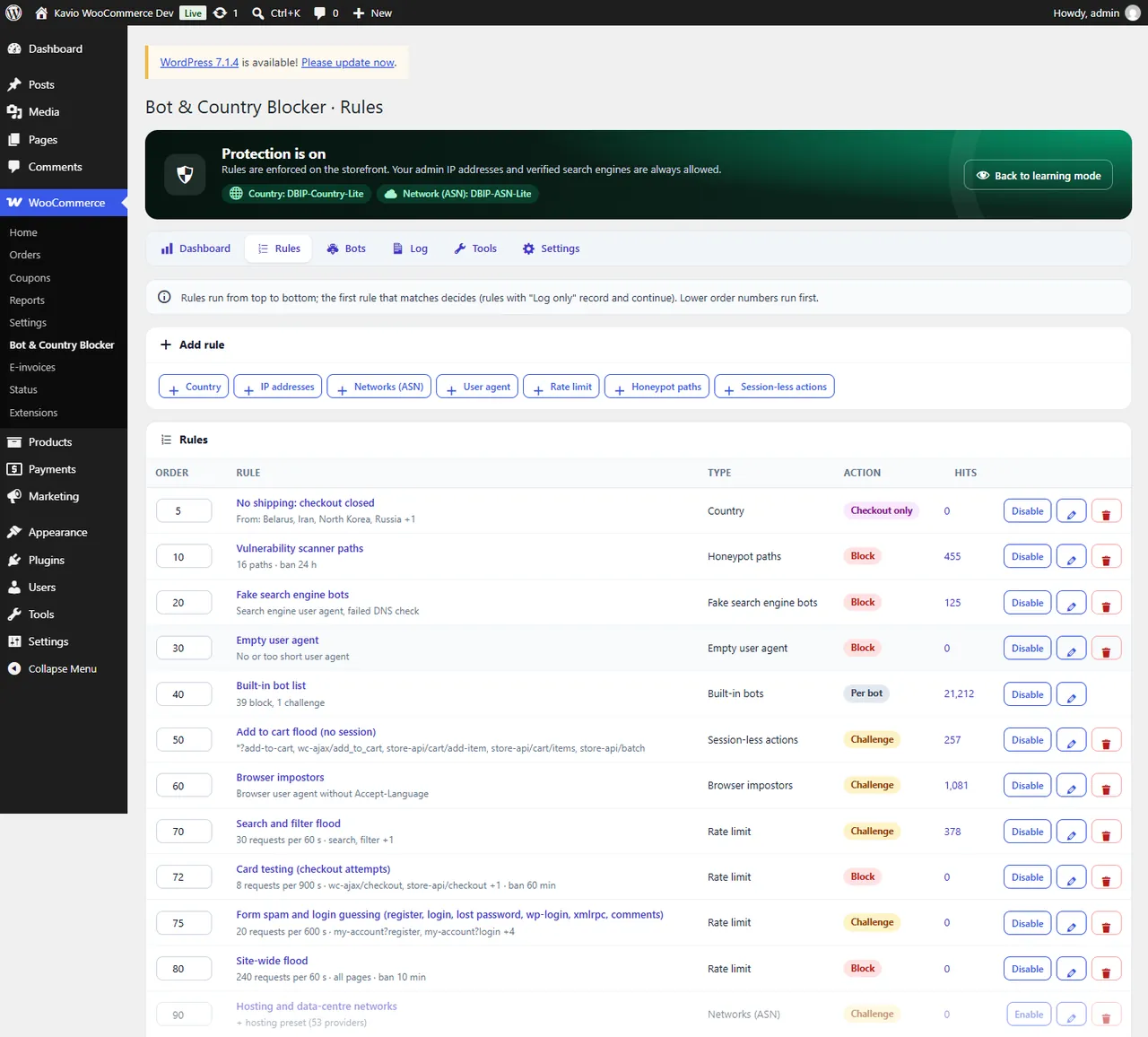Delete the 'Search and filter flood' rule
The width and height of the screenshot is (1148, 1037).
pos(1106,832)
